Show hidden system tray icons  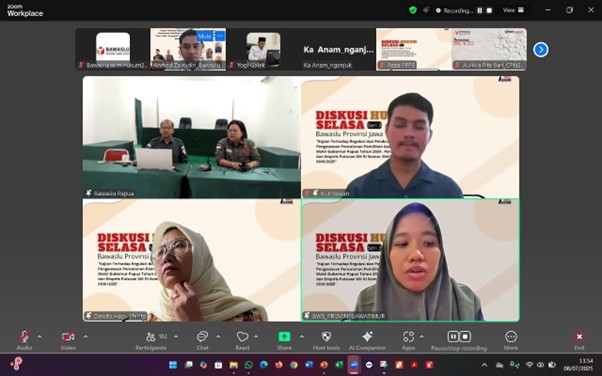click(485, 365)
